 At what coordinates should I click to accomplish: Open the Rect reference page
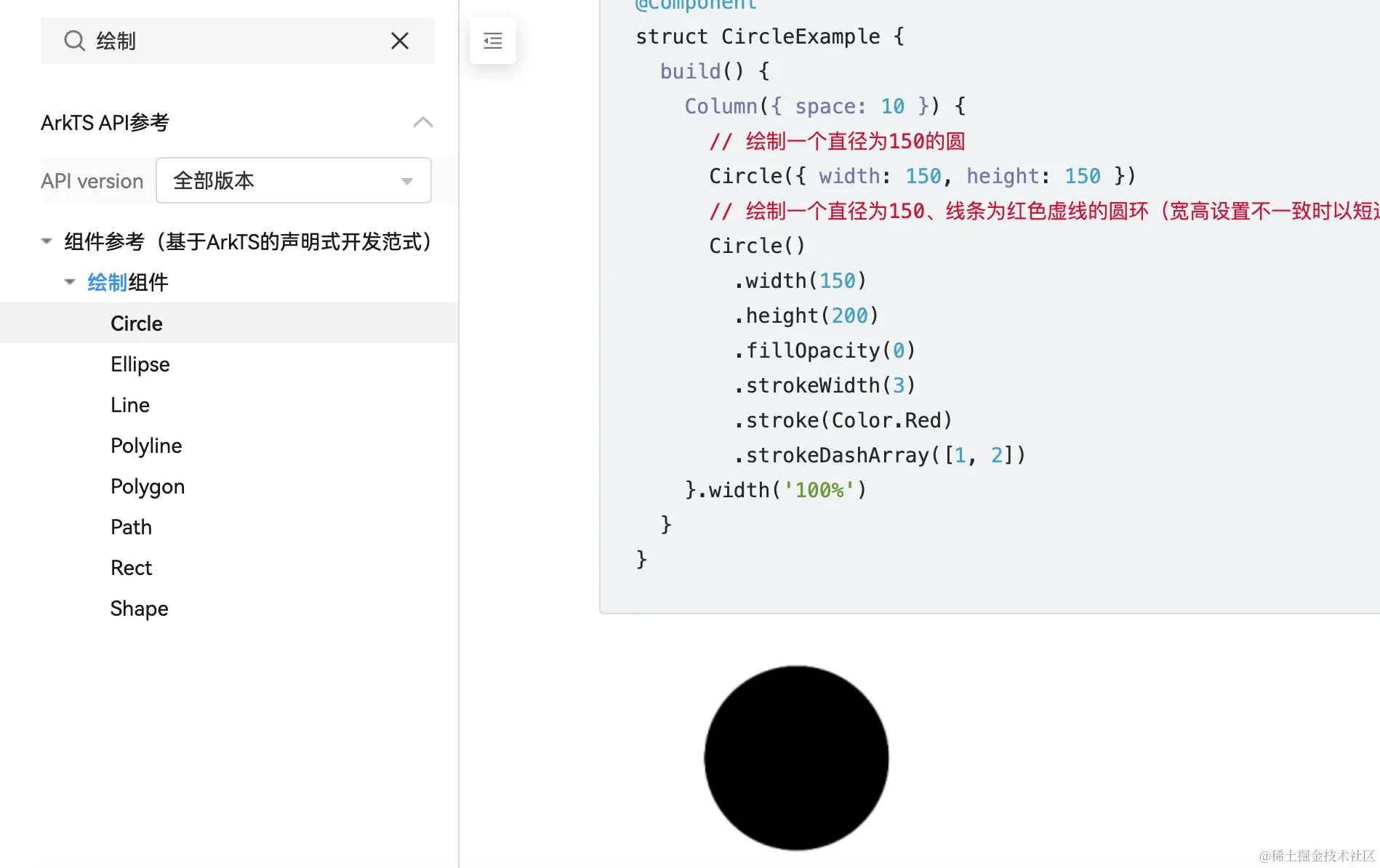coord(132,568)
